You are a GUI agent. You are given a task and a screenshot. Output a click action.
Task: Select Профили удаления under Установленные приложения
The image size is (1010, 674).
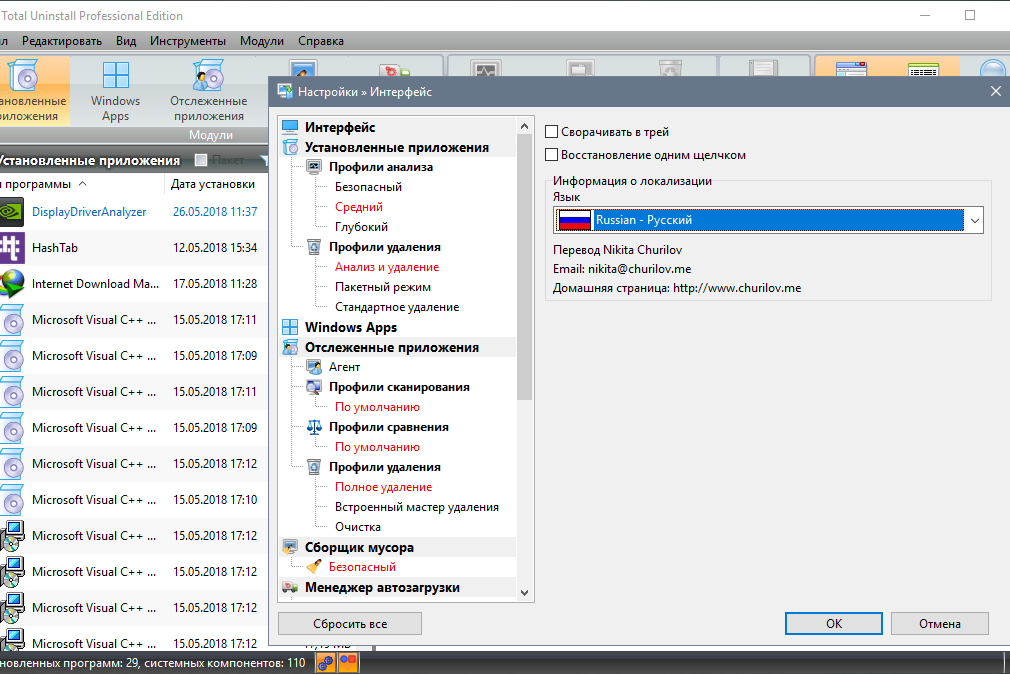tap(385, 247)
